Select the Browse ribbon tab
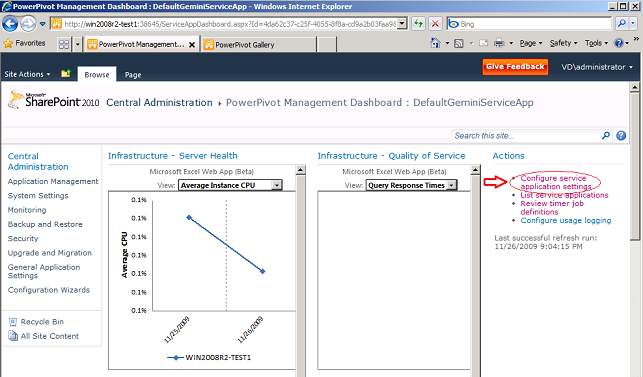Screen dimensions: 643x377 pyautogui.click(x=97, y=75)
